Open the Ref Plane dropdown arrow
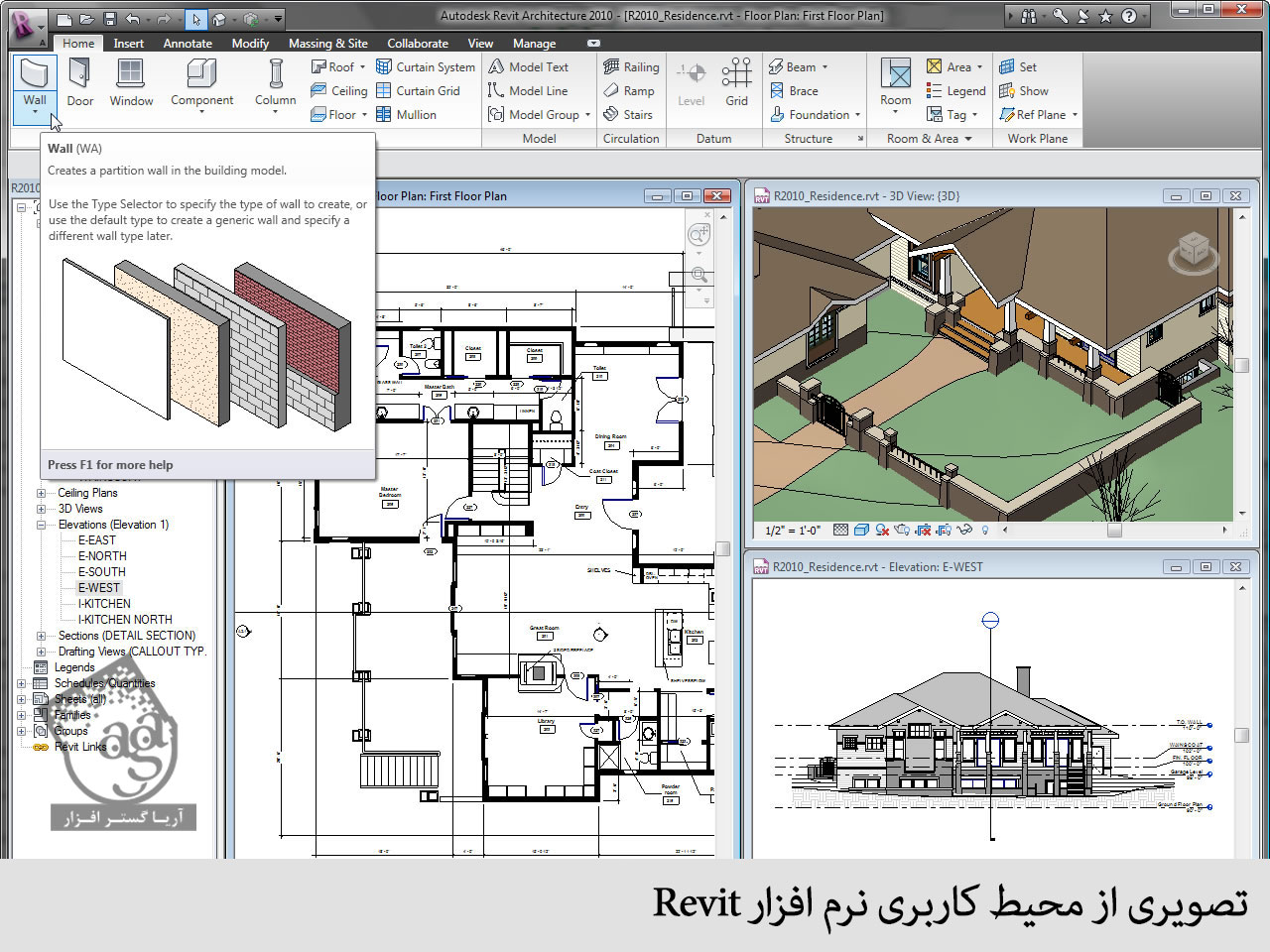Screen dimensions: 1270x952 point(1075,114)
